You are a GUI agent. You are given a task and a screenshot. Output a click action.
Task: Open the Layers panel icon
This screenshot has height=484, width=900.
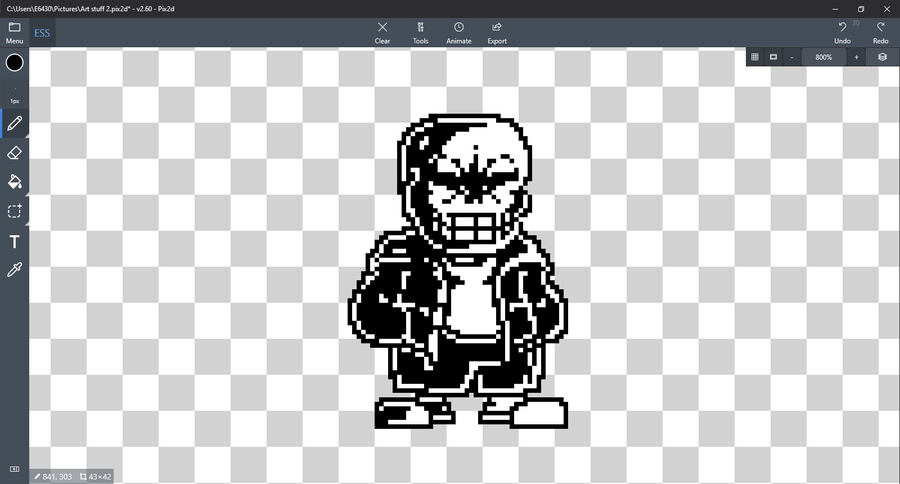(882, 57)
